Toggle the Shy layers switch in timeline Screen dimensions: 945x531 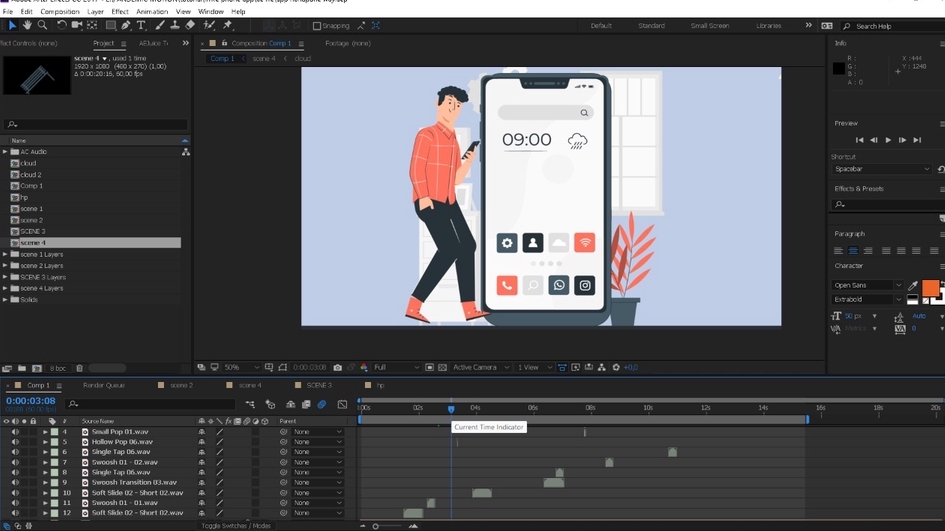[290, 404]
